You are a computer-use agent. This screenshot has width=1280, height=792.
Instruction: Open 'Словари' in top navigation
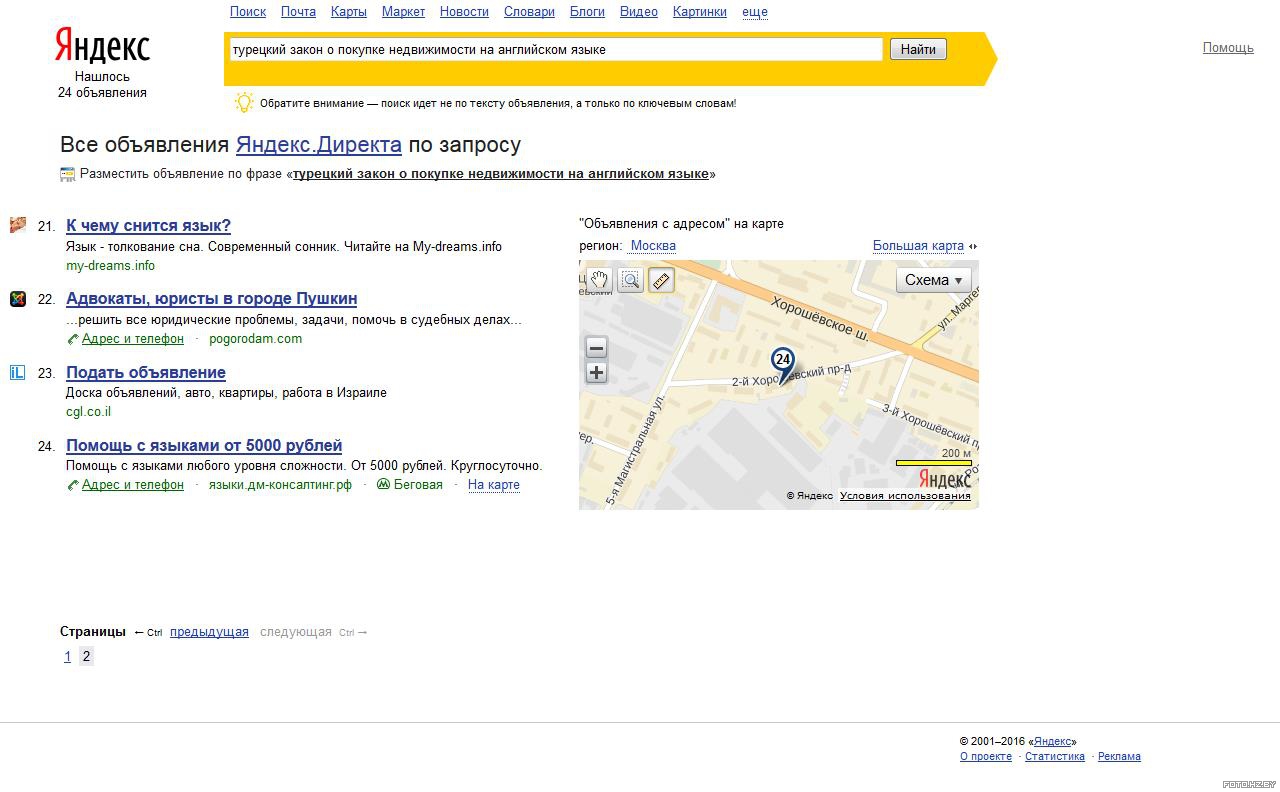point(529,12)
